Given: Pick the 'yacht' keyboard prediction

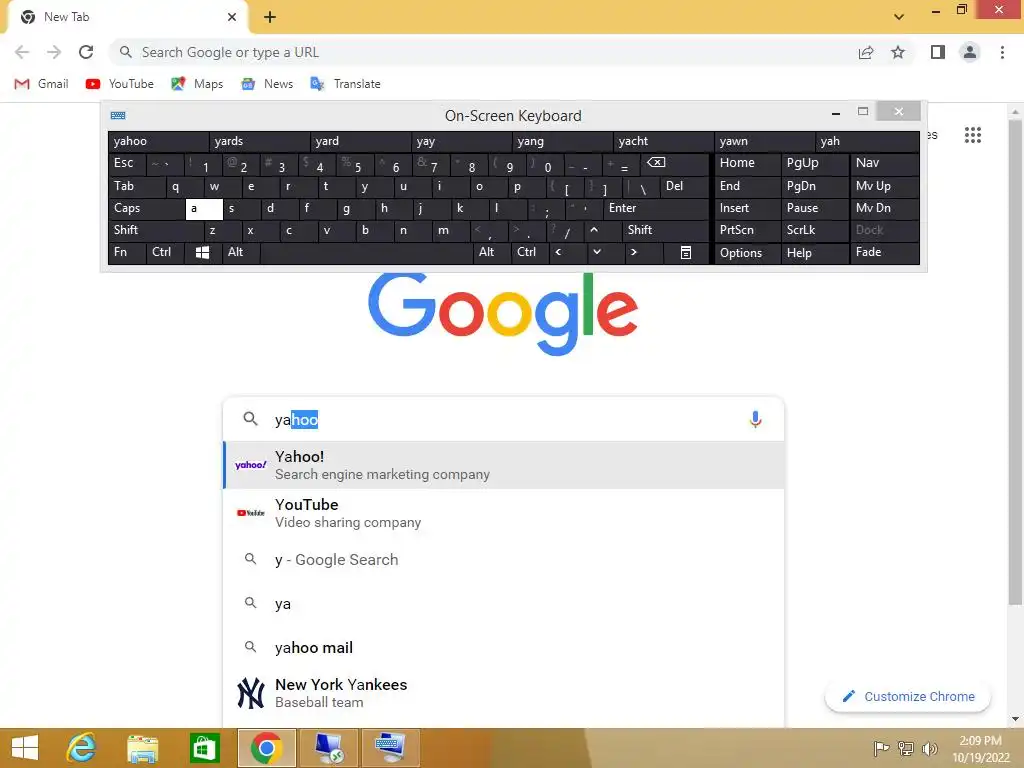Looking at the screenshot, I should pyautogui.click(x=664, y=141).
